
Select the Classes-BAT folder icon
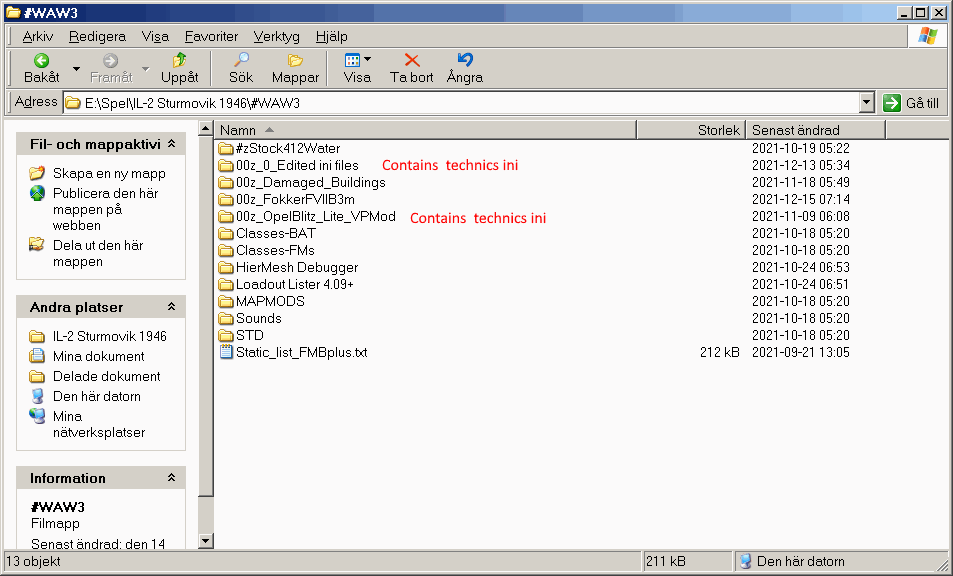pos(226,233)
